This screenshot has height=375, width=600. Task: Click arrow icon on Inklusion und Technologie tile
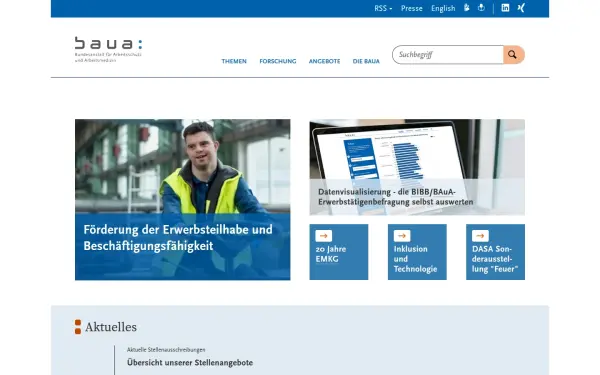pyautogui.click(x=402, y=236)
